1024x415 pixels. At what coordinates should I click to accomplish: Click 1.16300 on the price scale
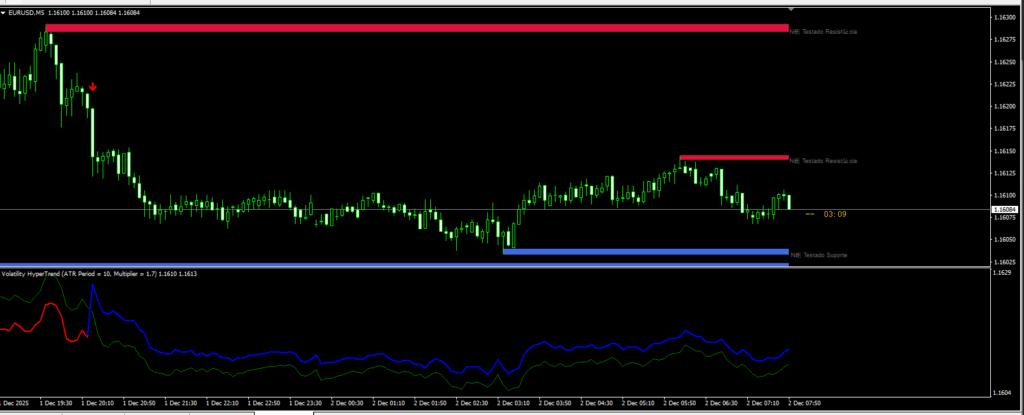point(1004,18)
